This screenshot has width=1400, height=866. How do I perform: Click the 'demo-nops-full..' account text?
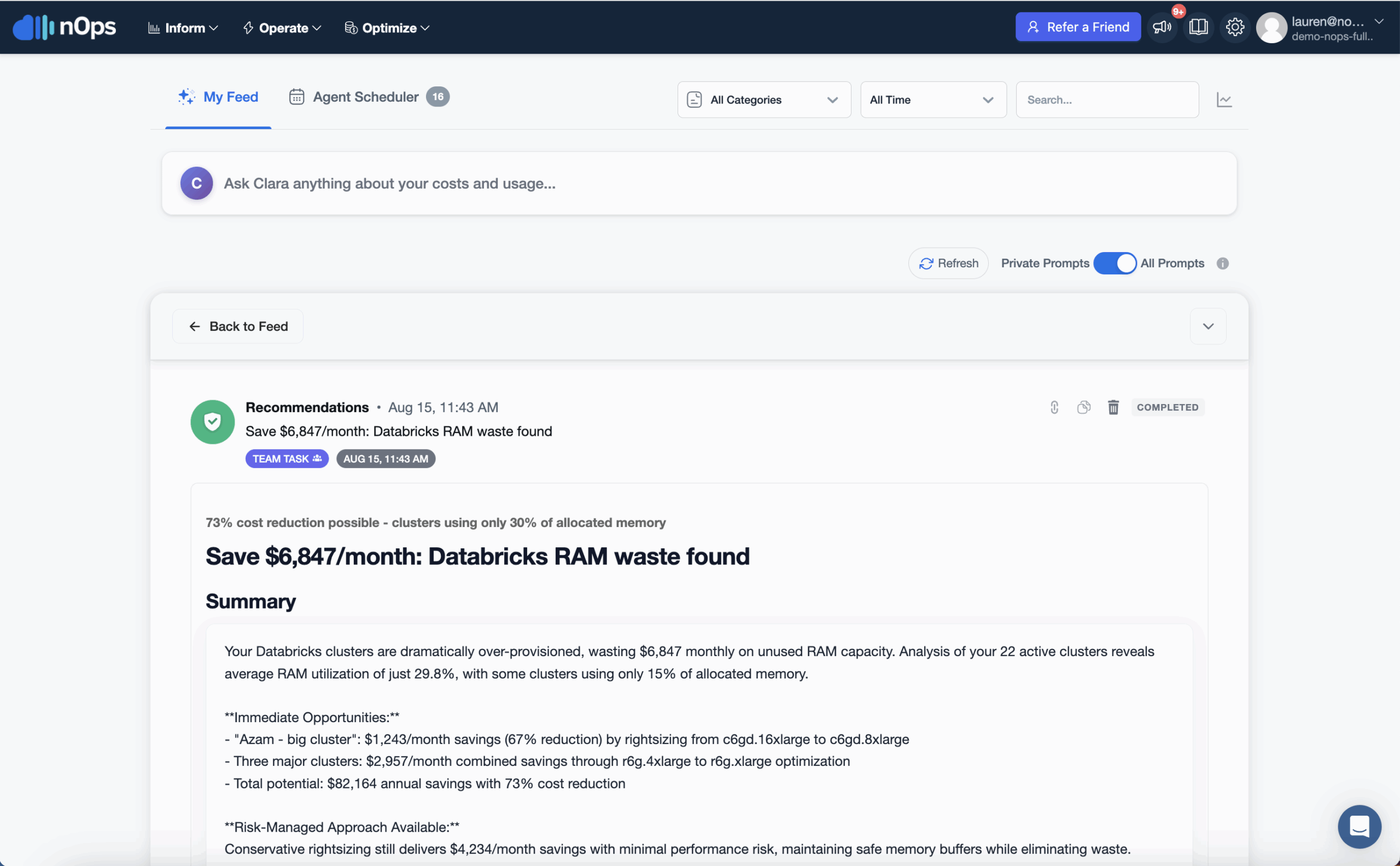coord(1332,37)
